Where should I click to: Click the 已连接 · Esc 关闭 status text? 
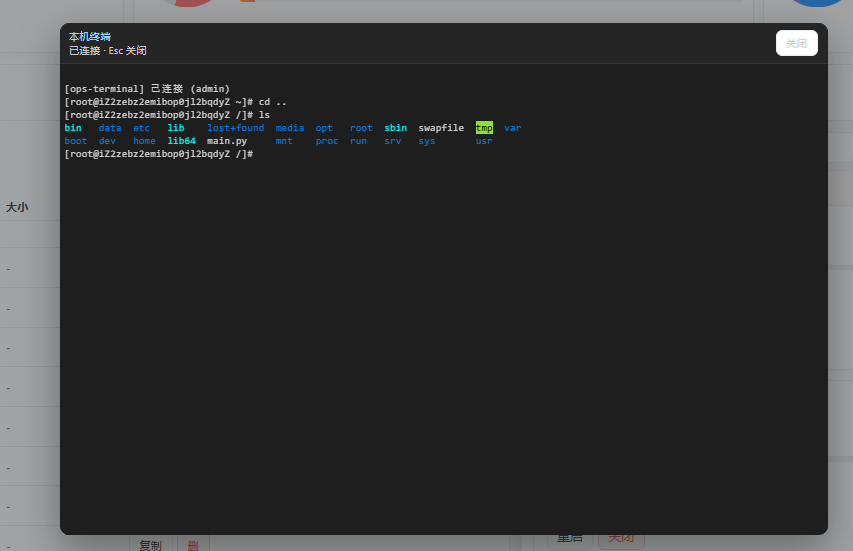pyautogui.click(x=108, y=51)
